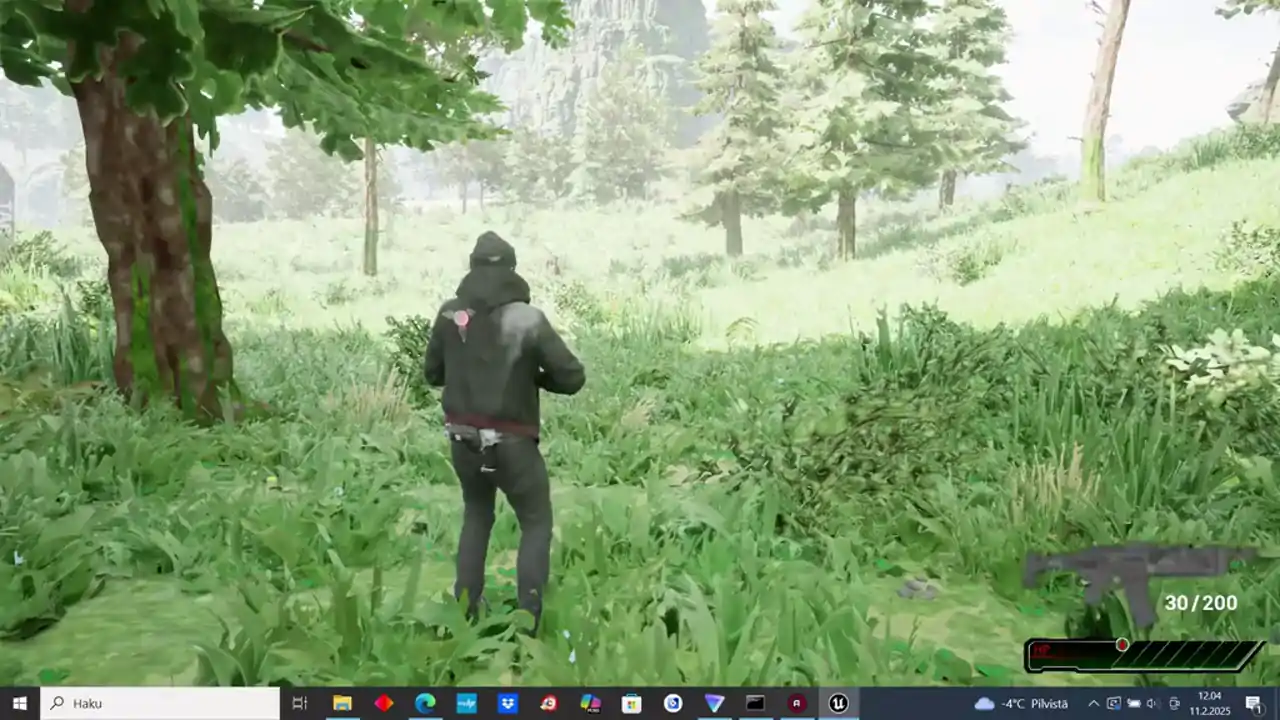Open File Explorer from the taskbar

[342, 703]
